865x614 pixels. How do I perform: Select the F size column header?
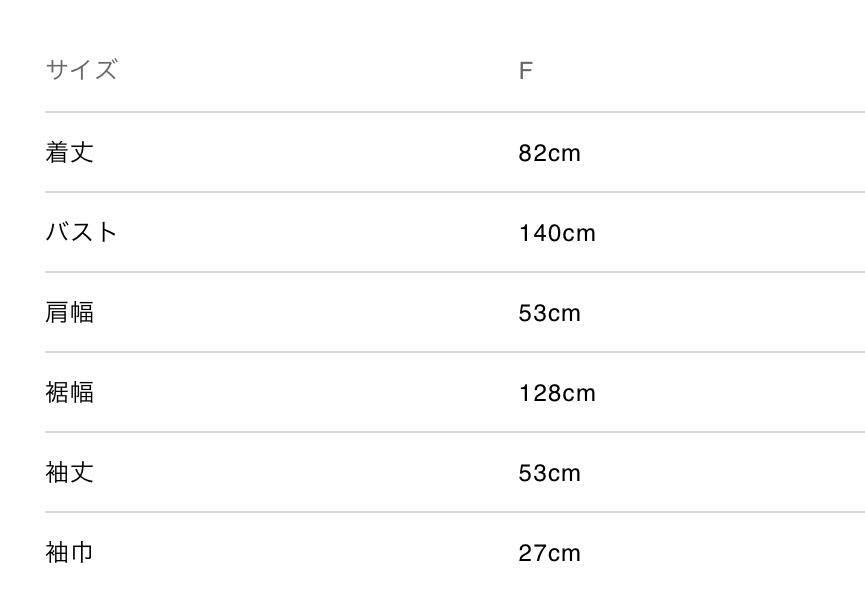pos(526,71)
